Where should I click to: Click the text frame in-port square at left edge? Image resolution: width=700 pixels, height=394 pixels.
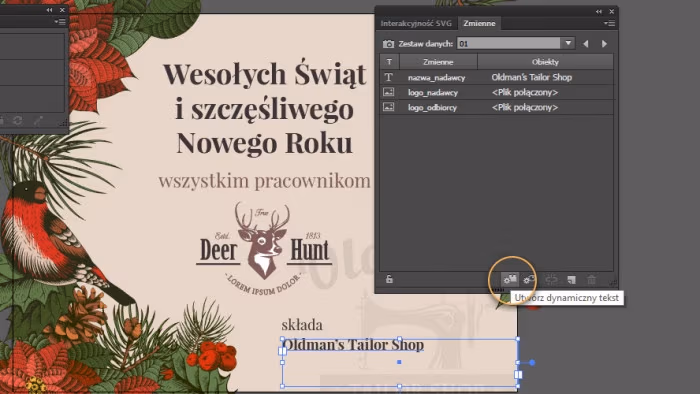coord(283,352)
